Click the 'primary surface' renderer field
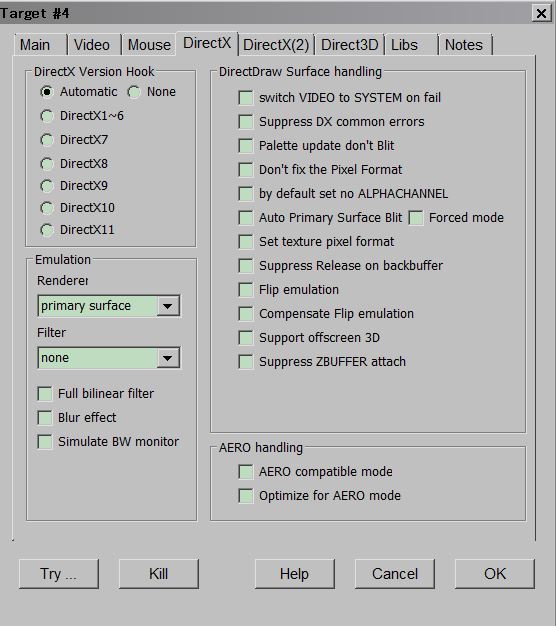Screen dimensions: 556x626 point(98,306)
